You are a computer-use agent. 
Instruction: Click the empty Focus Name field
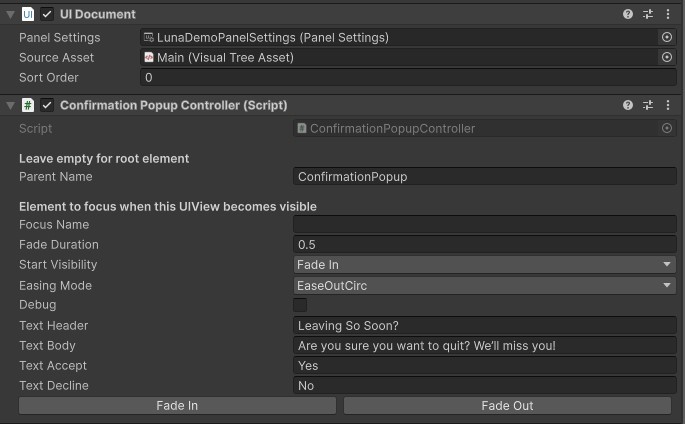click(485, 225)
